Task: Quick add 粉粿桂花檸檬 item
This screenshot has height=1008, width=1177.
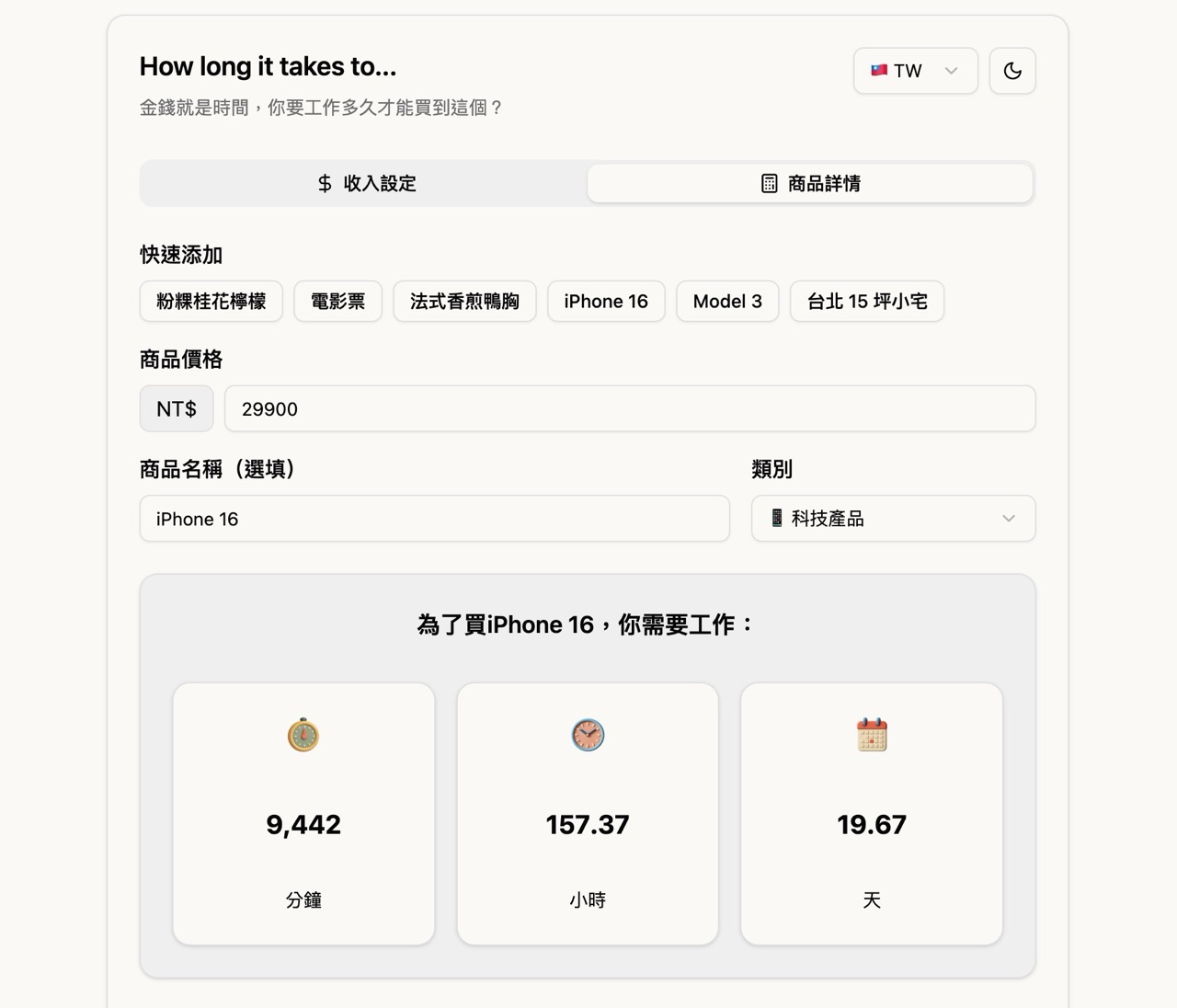Action: 211,302
